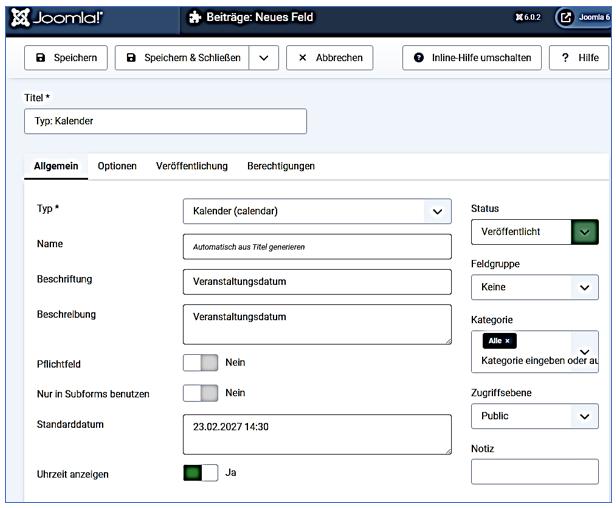Open the Veröffentlichung tab

(192, 165)
